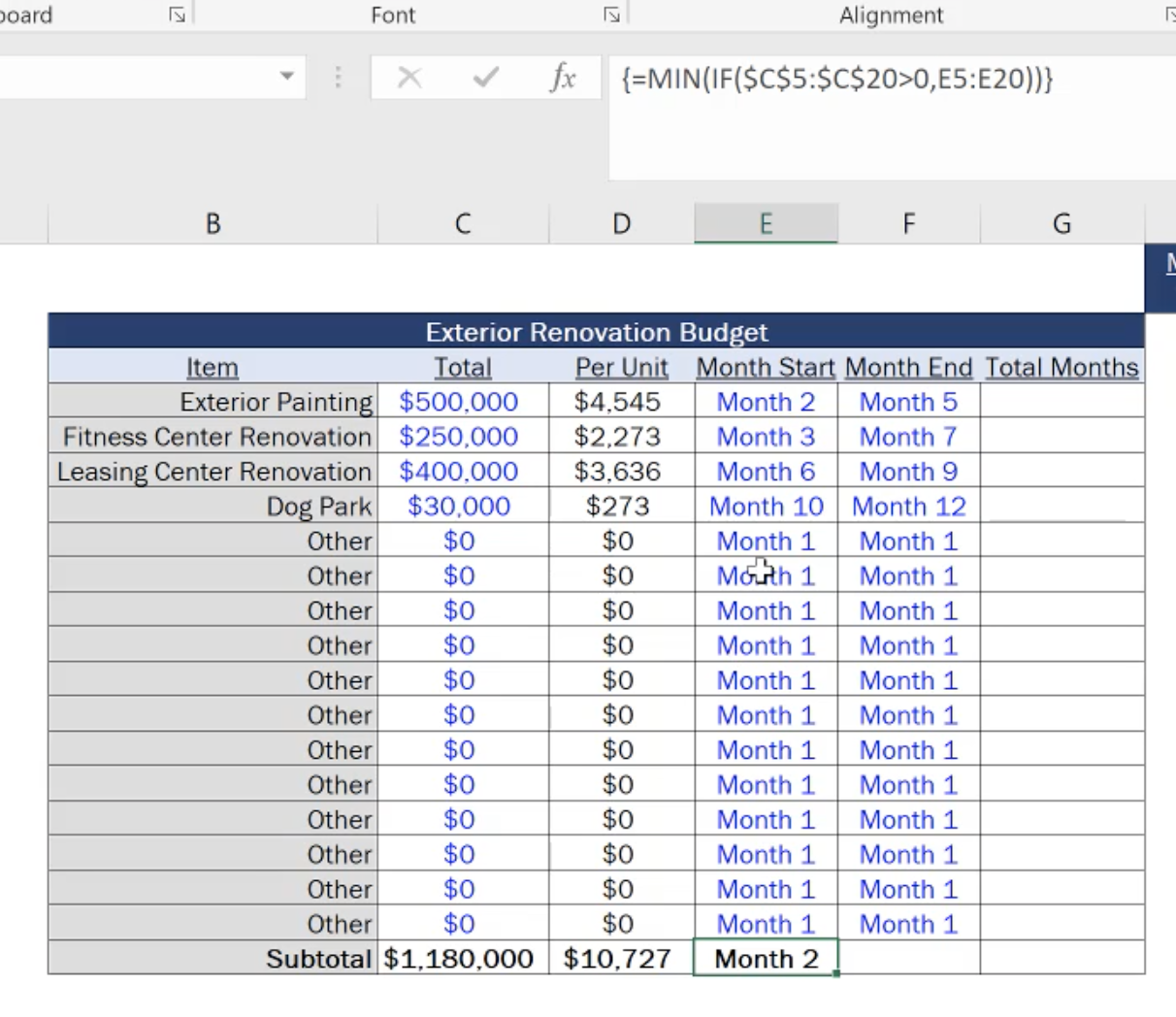Image resolution: width=1176 pixels, height=1017 pixels.
Task: Select the Dog Park label cell
Action: point(212,507)
